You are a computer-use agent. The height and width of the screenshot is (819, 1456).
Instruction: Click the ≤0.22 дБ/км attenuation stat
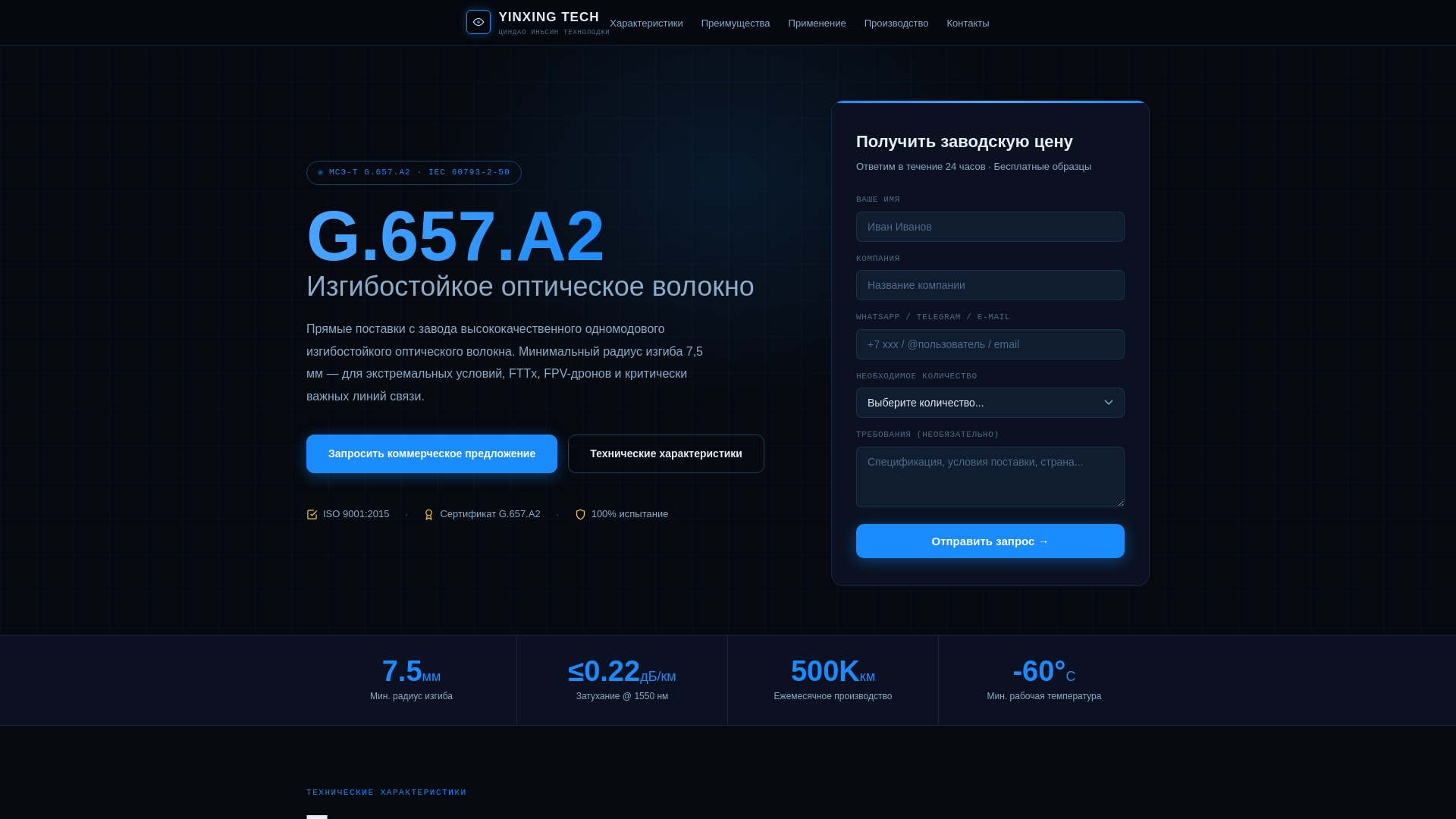point(622,671)
